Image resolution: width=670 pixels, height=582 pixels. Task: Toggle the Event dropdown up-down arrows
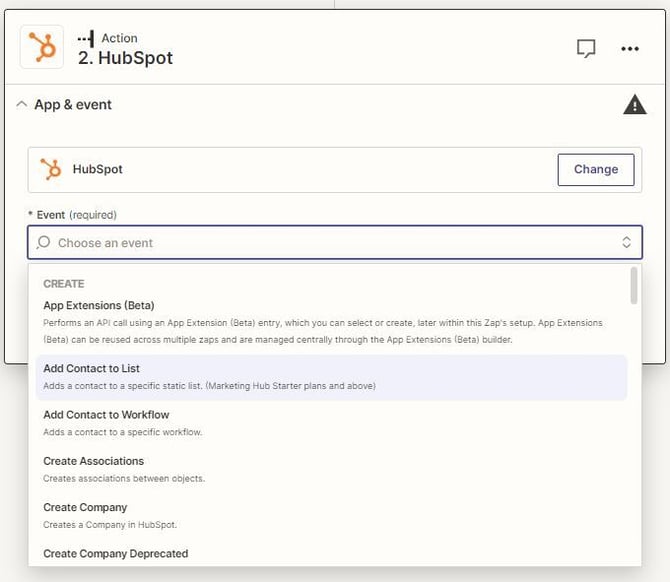pos(626,243)
